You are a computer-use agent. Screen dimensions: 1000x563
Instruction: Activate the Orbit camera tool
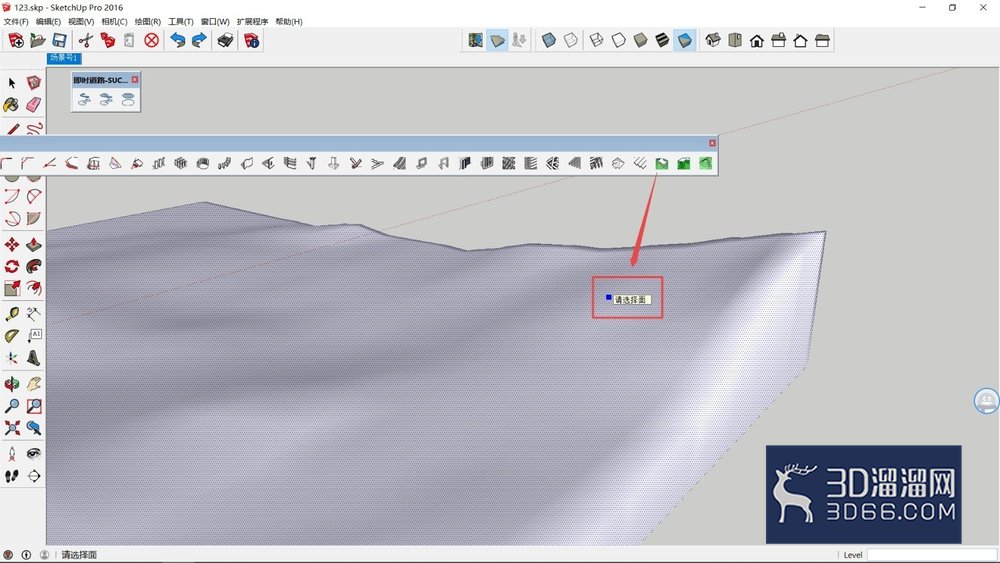click(x=11, y=383)
